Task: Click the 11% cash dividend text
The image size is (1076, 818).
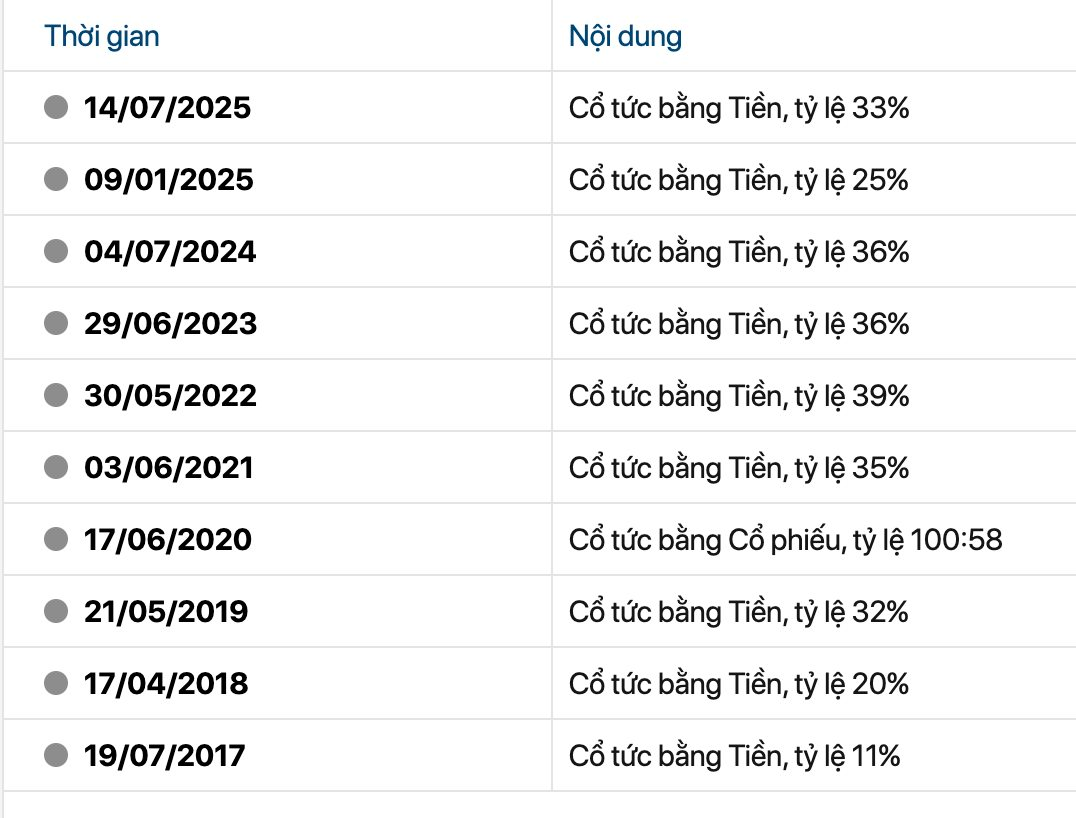Action: point(735,756)
